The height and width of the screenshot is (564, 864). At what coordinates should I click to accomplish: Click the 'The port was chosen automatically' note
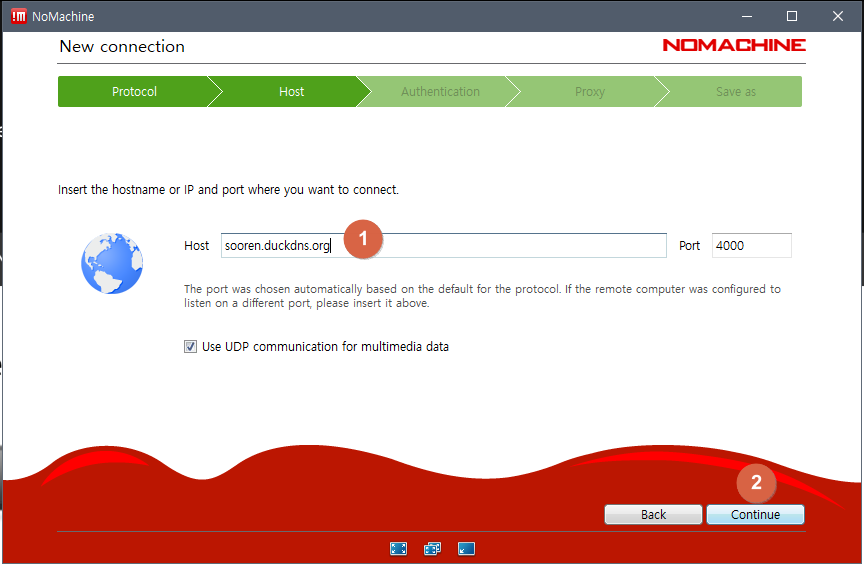482,296
